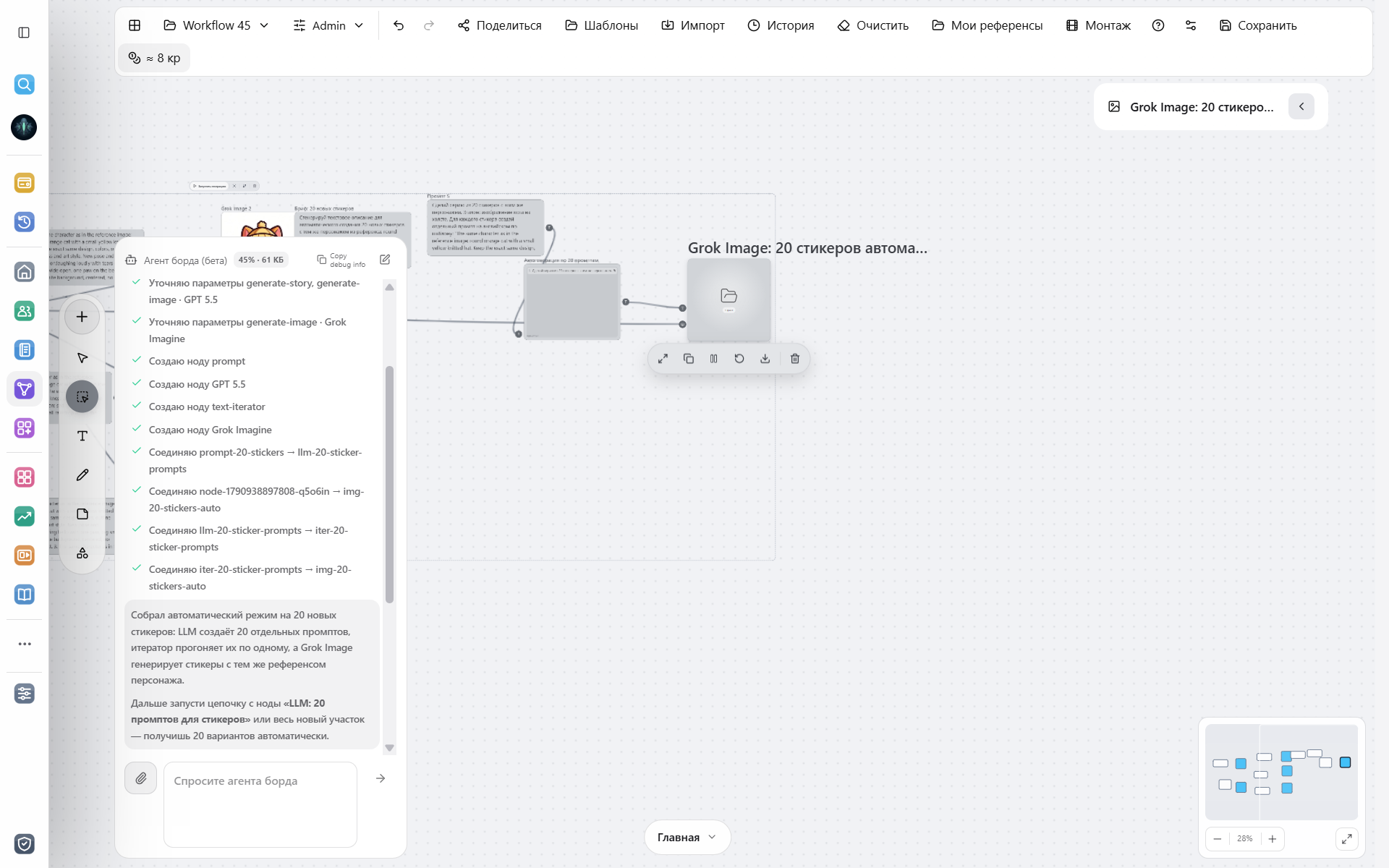Open the Импорт menu
This screenshot has height=868, width=1389.
[693, 25]
